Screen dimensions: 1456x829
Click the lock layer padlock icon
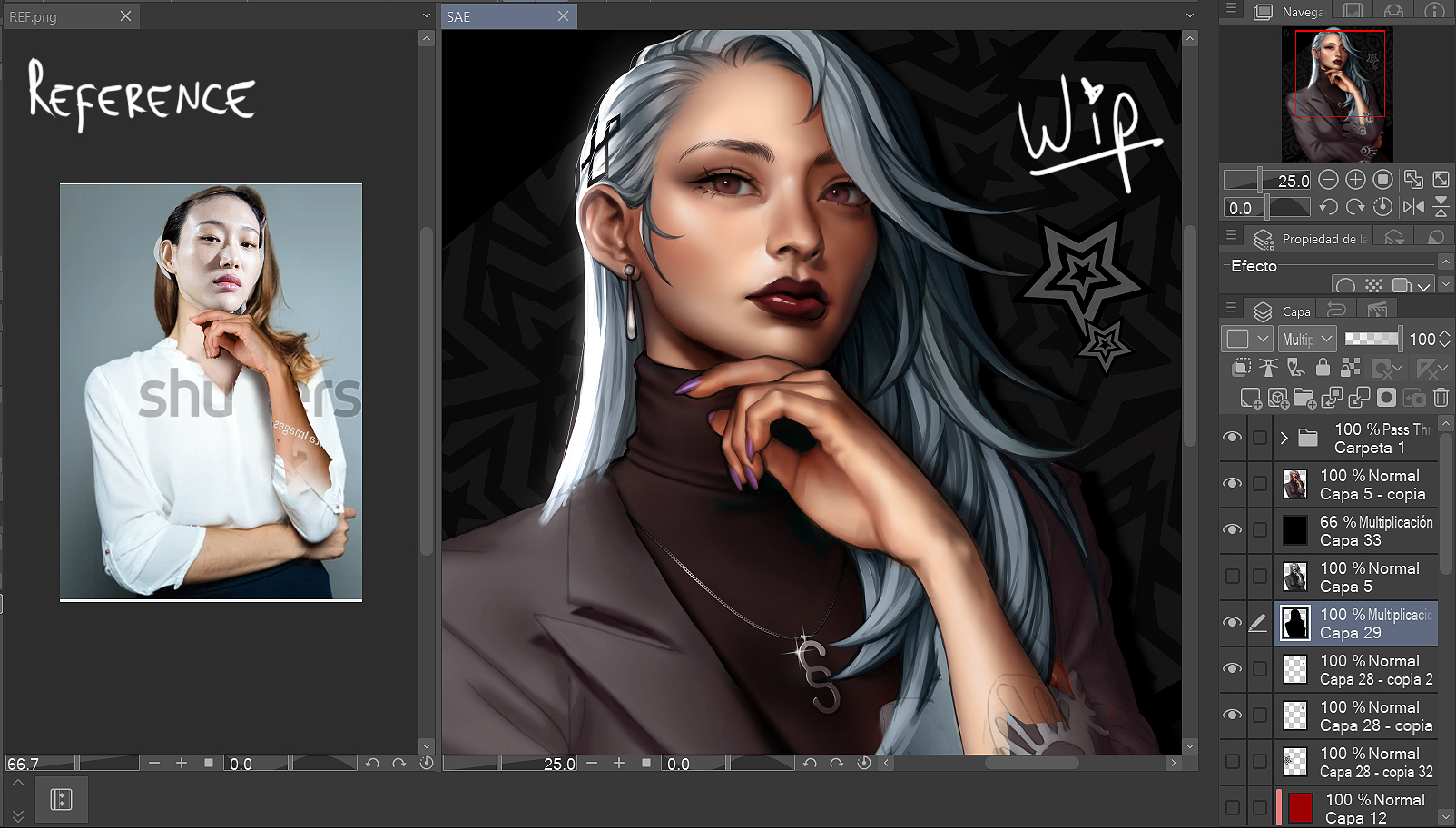click(x=1323, y=368)
